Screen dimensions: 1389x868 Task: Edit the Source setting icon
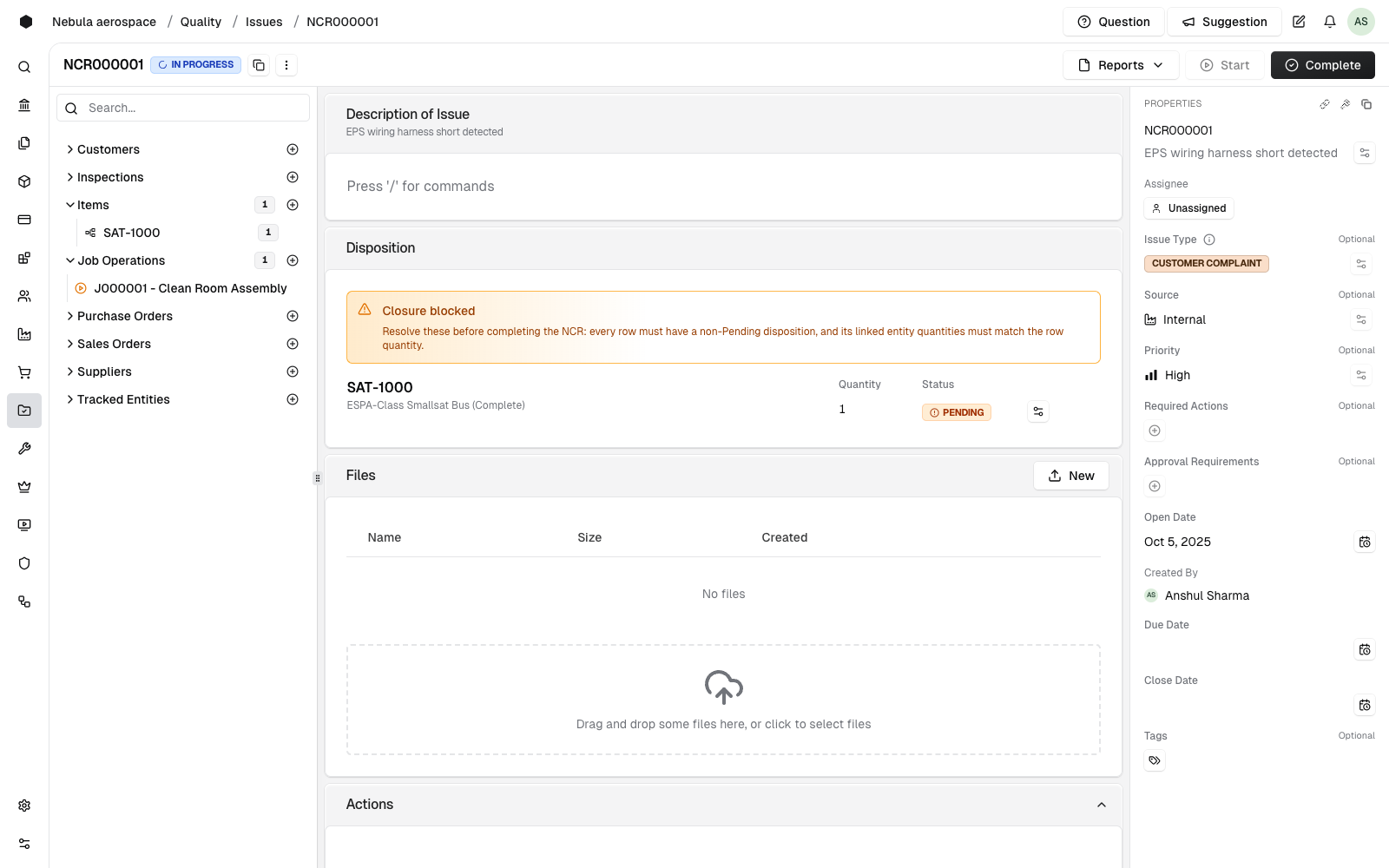click(1361, 319)
